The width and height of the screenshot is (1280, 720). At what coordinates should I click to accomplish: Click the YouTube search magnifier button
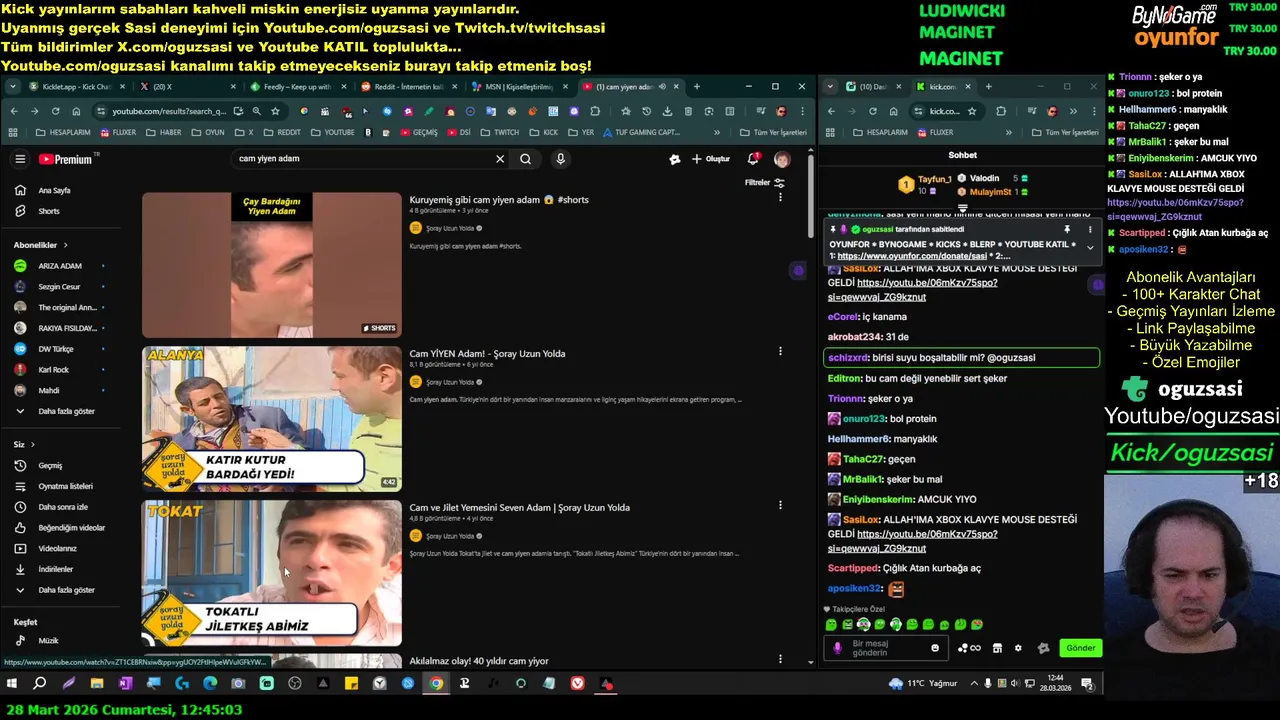tap(525, 159)
